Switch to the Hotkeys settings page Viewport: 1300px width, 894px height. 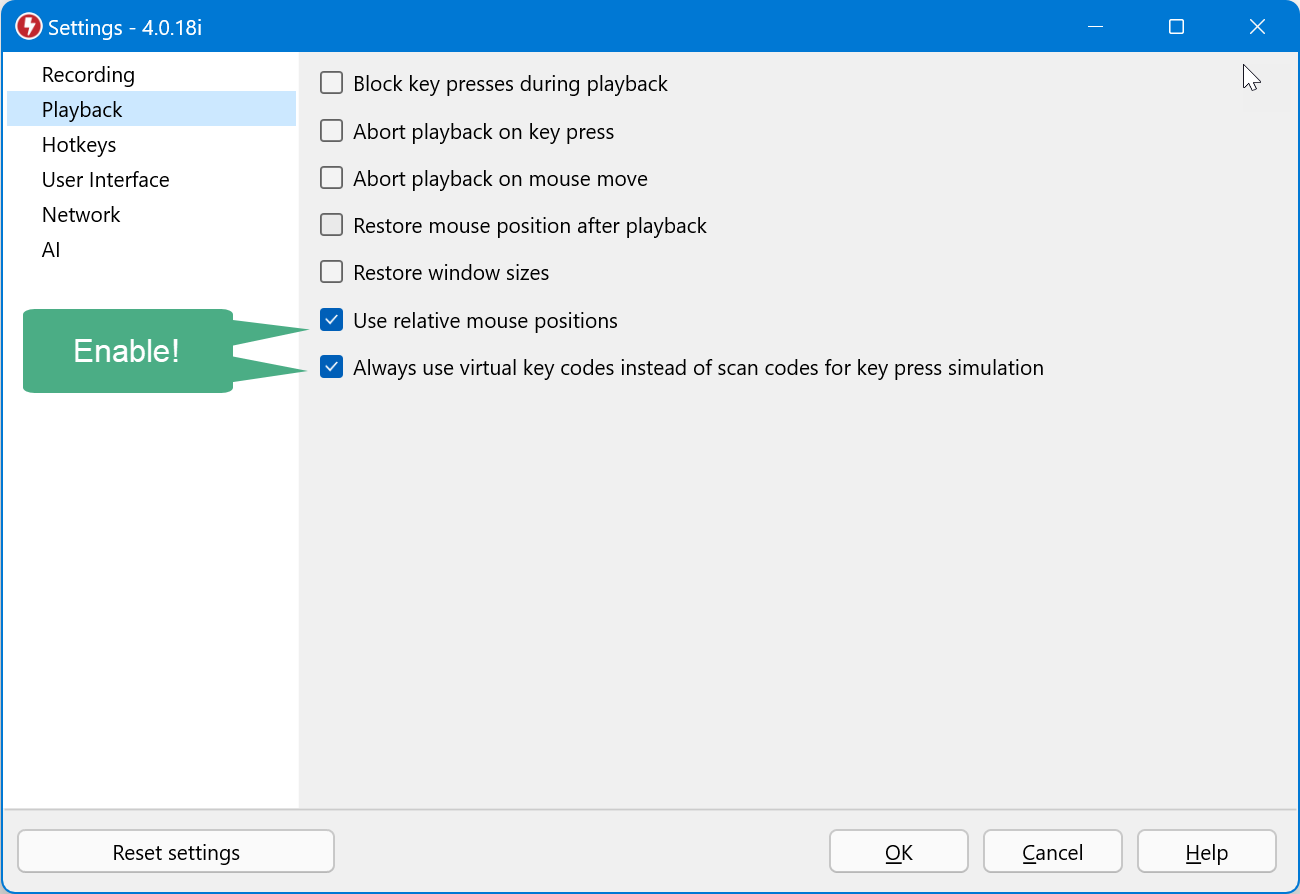(79, 145)
